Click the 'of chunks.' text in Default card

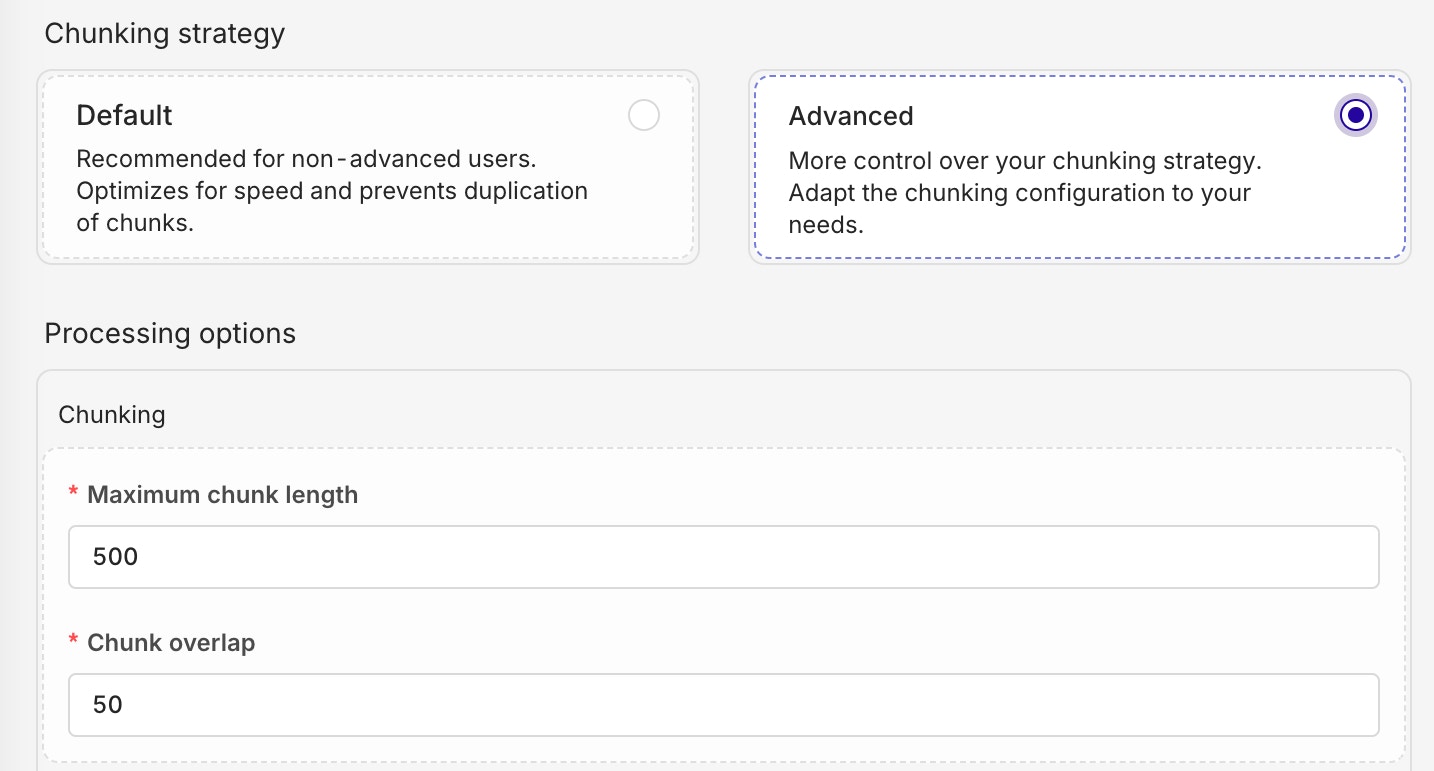point(135,223)
